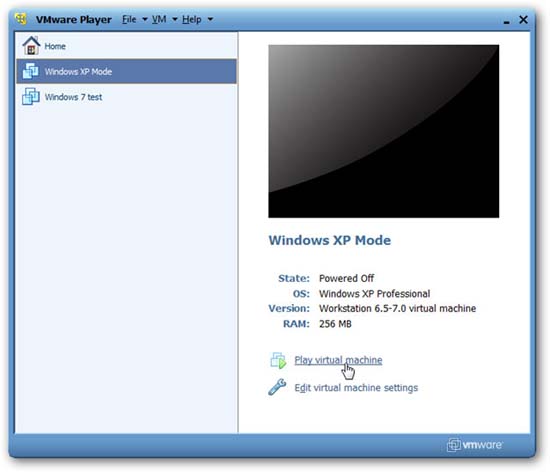Open the File menu

(x=129, y=19)
